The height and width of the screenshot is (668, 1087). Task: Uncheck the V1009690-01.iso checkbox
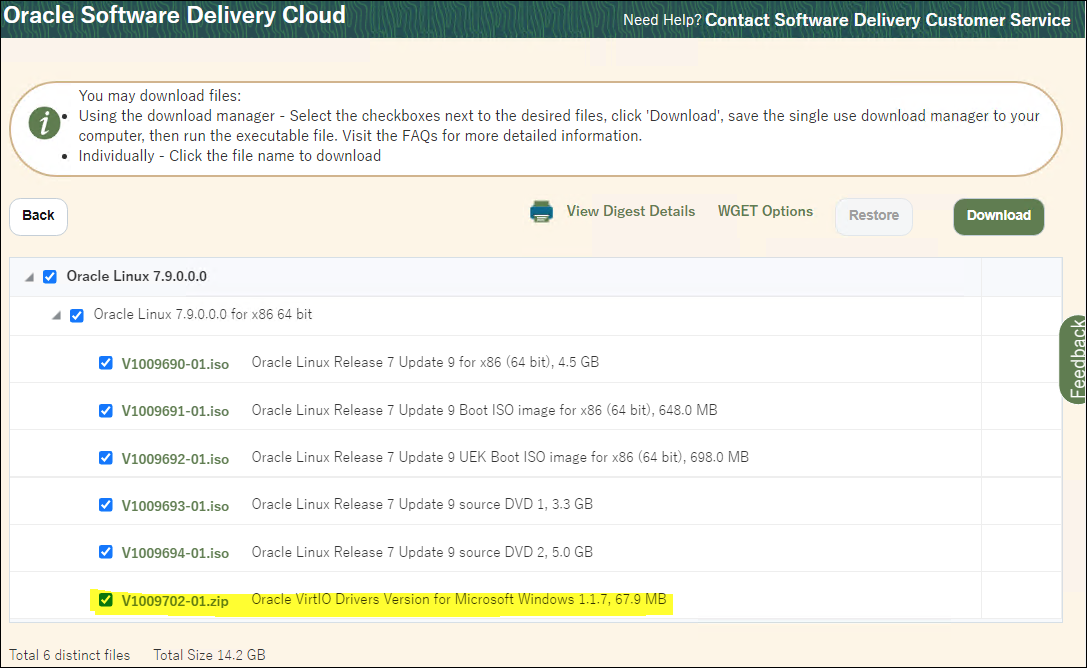point(105,363)
